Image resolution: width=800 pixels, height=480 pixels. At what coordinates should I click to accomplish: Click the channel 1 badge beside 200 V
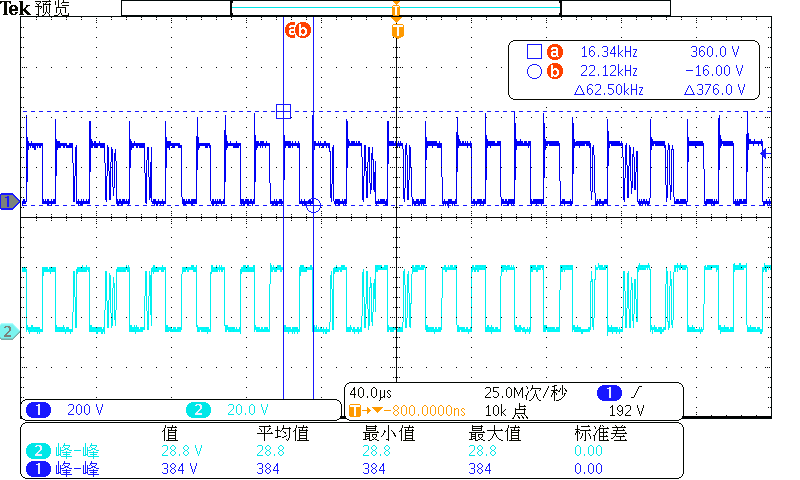[38, 410]
